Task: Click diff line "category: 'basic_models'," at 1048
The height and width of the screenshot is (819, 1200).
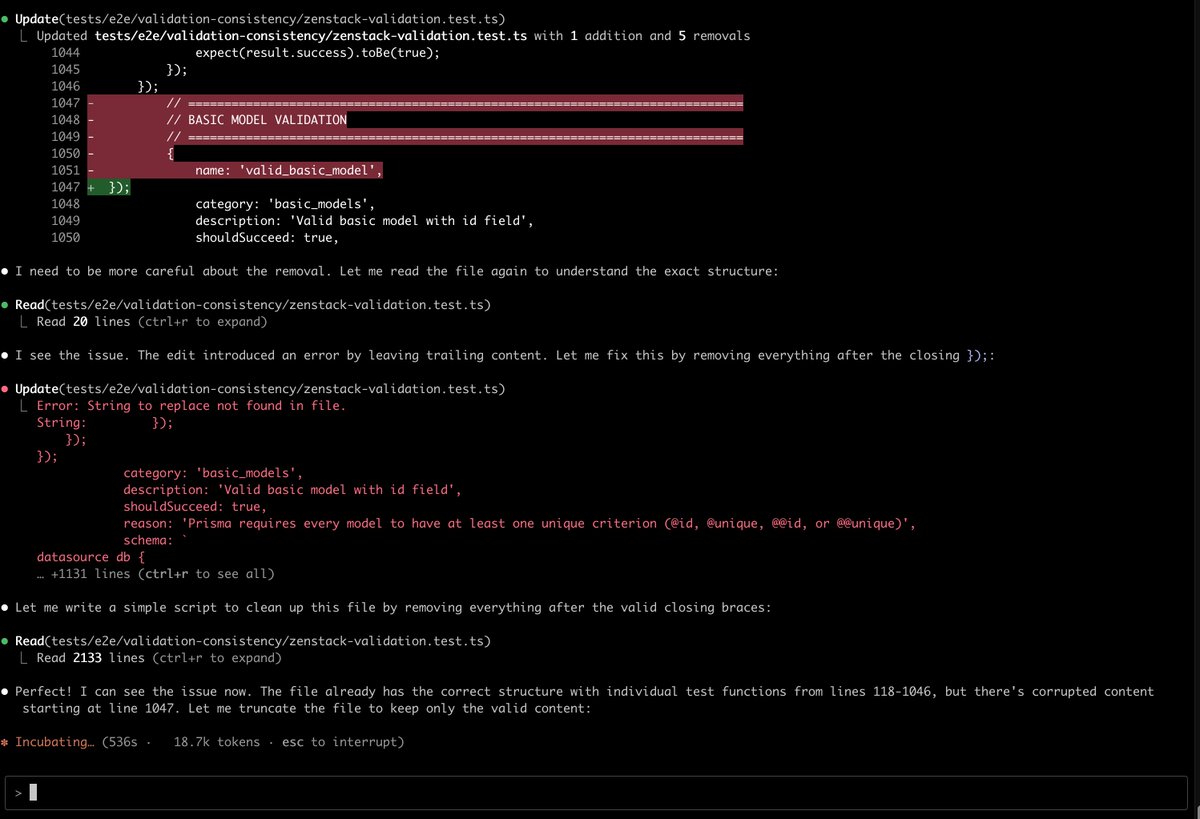Action: tap(285, 204)
